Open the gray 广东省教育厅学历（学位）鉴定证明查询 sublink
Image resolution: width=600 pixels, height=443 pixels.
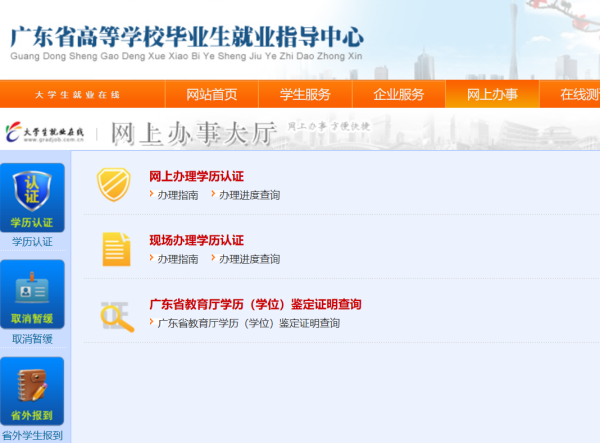pos(249,323)
